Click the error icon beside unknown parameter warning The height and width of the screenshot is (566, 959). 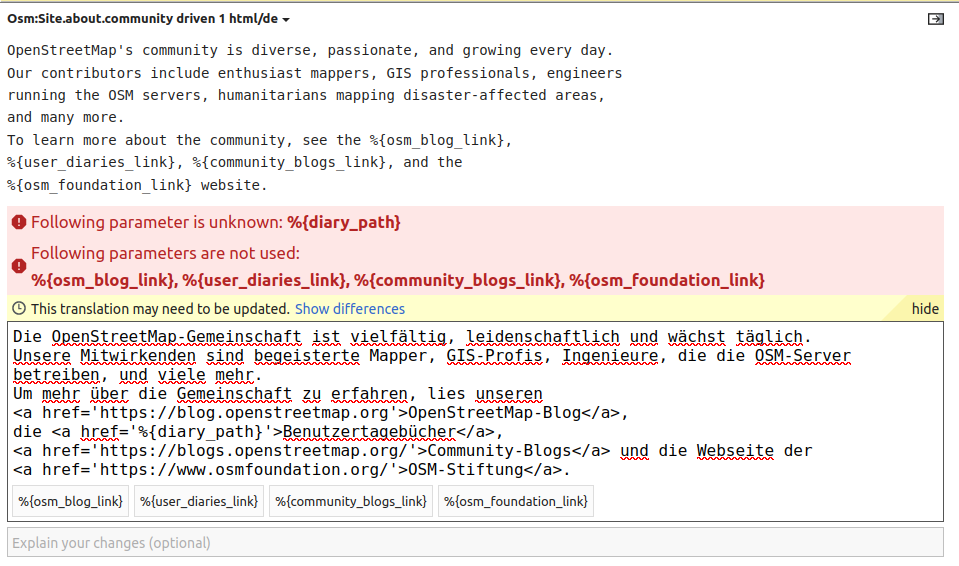click(x=19, y=222)
